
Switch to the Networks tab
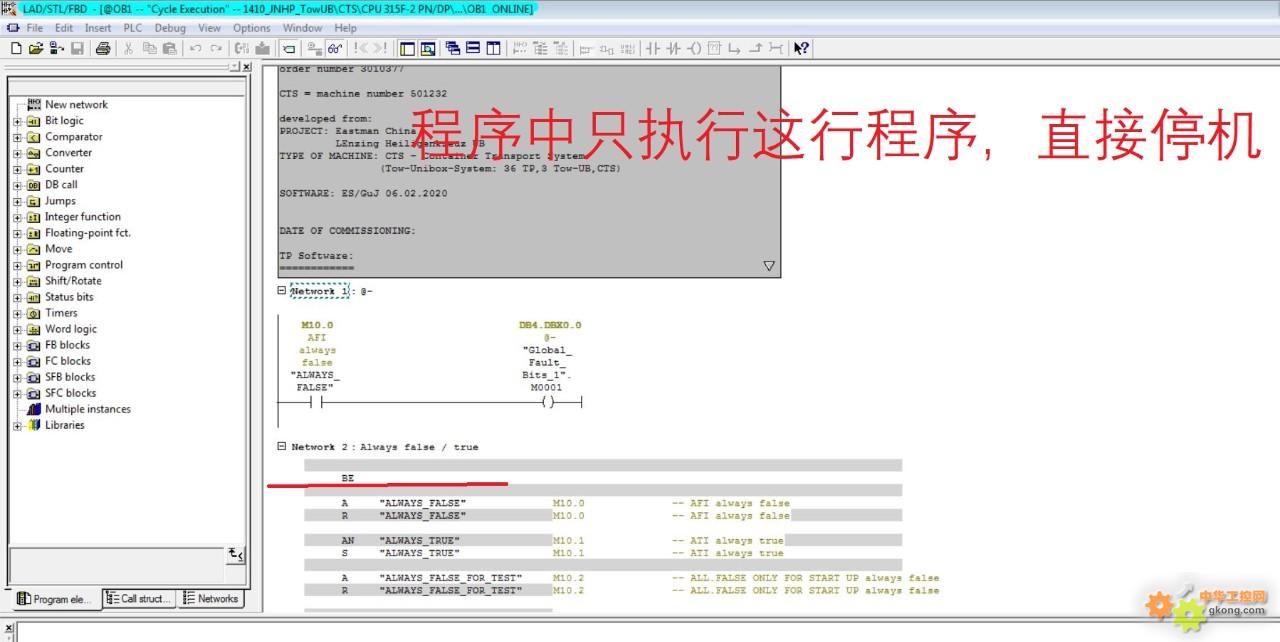tap(211, 599)
